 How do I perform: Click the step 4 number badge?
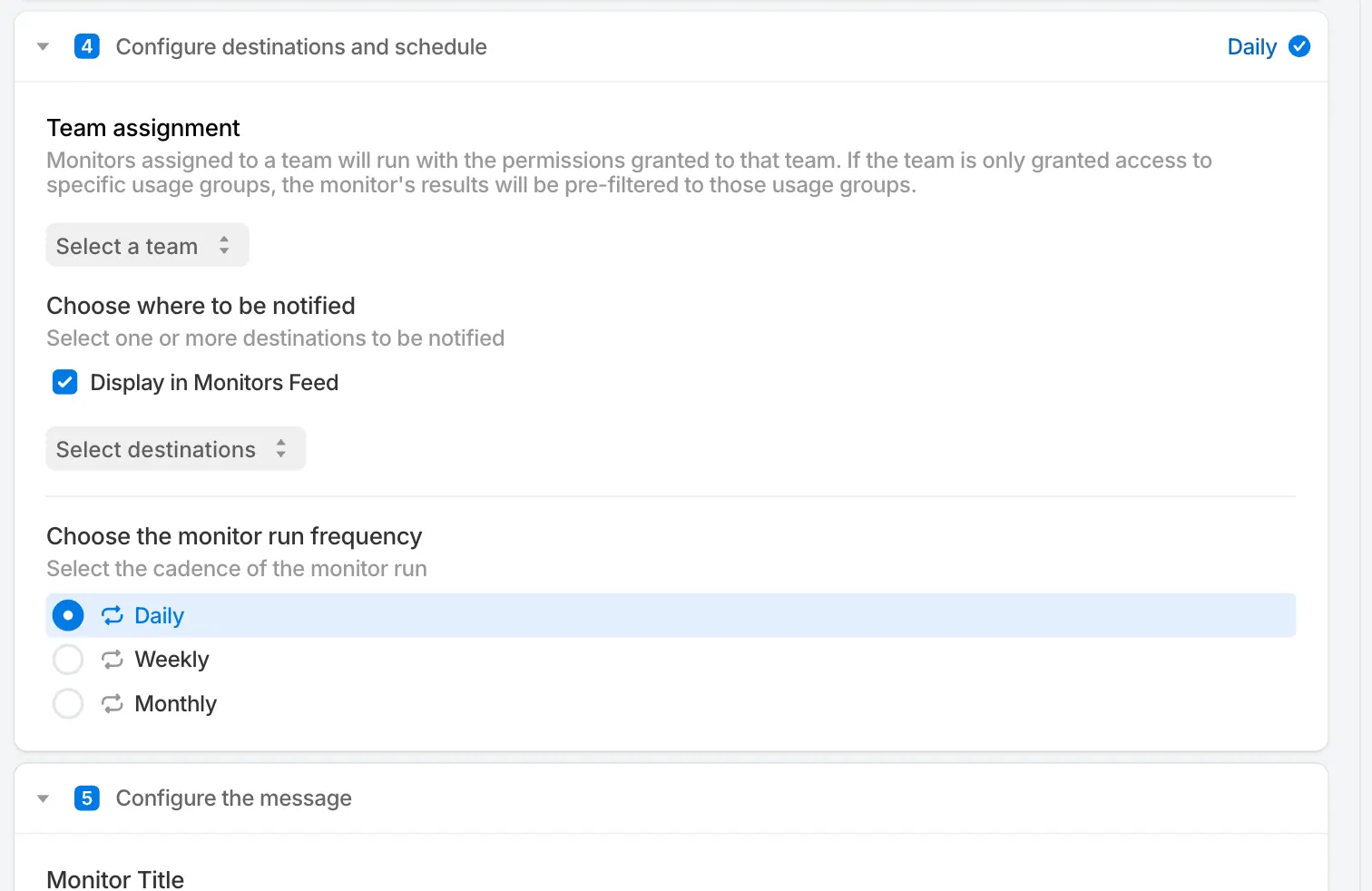click(x=86, y=46)
